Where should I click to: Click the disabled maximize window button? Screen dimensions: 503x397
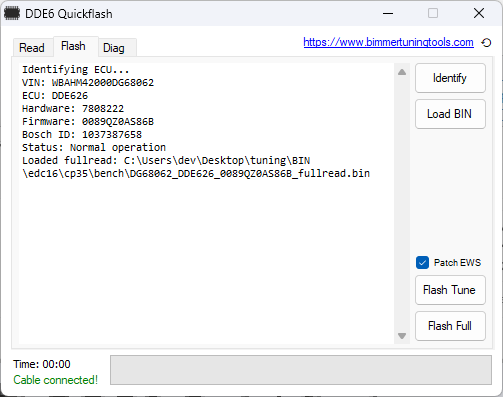tap(433, 14)
